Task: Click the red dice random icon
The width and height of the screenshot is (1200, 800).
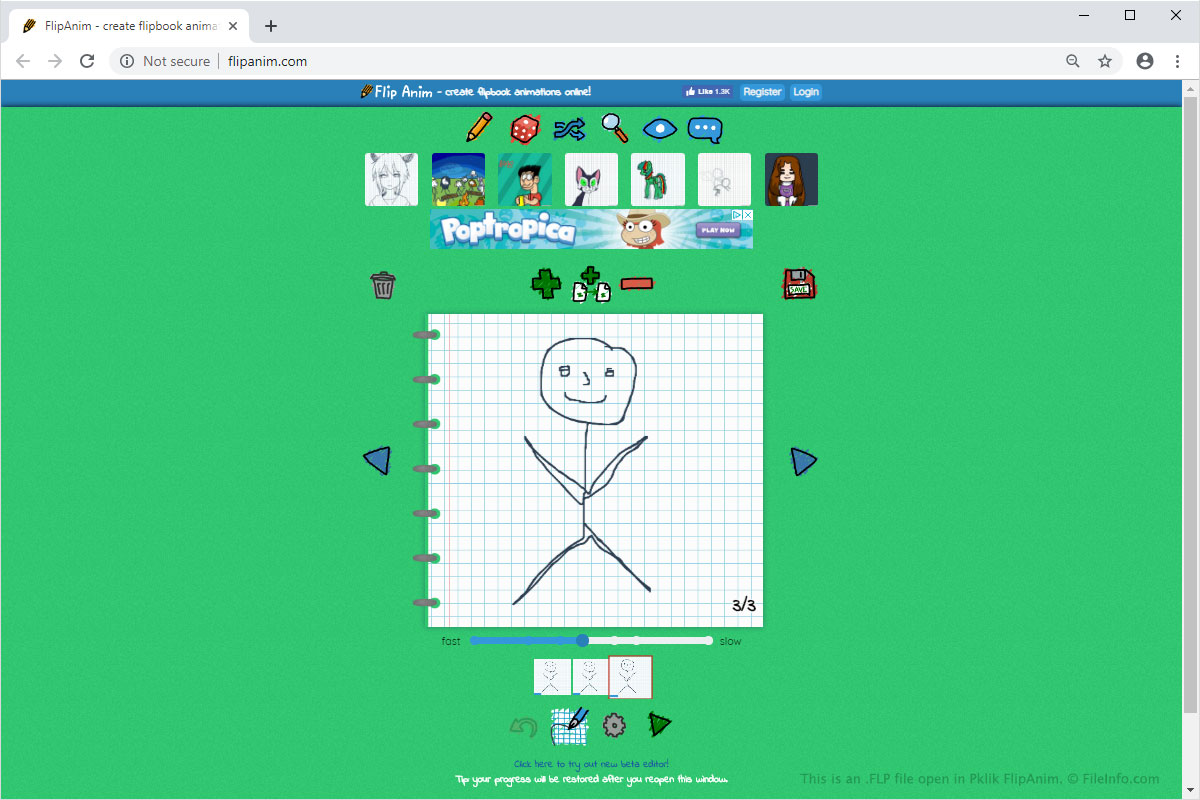Action: (525, 129)
